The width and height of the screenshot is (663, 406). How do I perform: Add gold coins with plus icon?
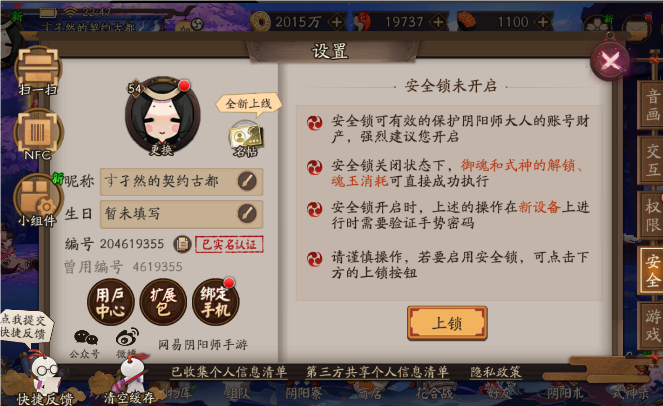click(337, 22)
